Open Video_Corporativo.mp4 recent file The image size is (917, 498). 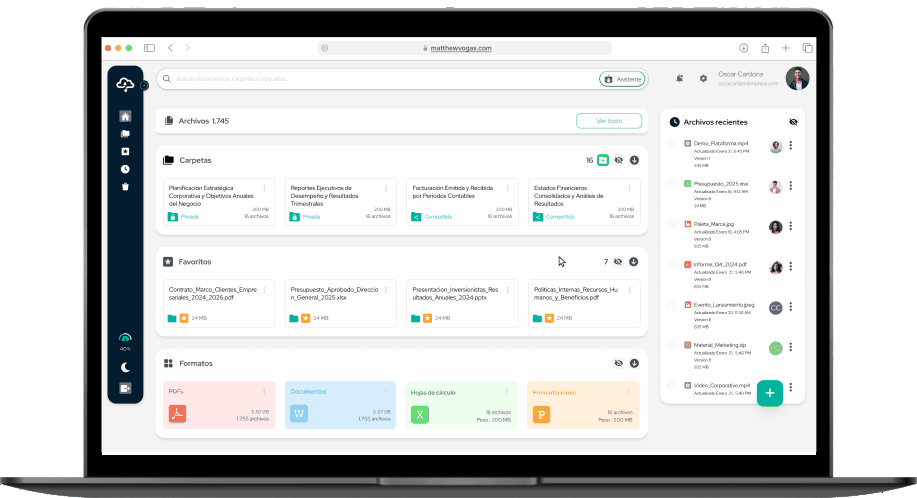pos(722,386)
